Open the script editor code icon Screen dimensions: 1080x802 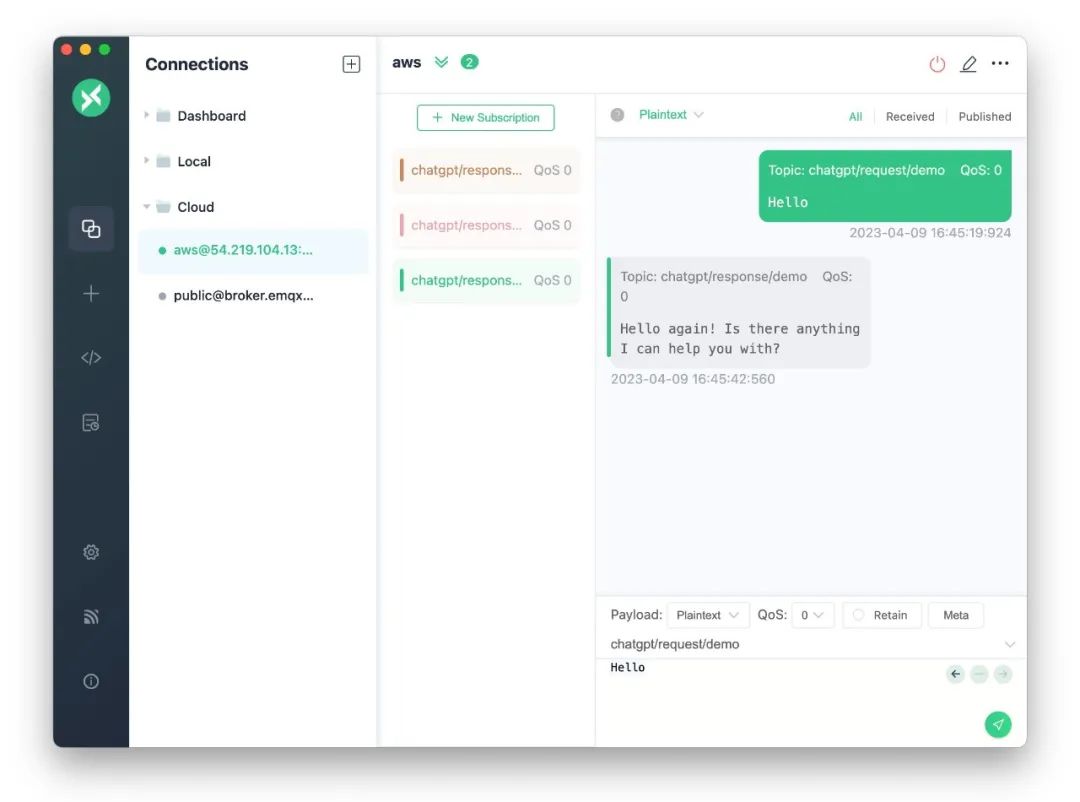[91, 358]
